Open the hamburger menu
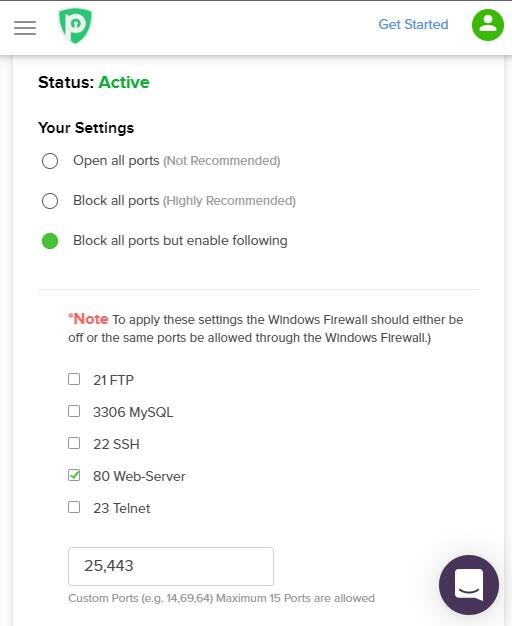This screenshot has height=626, width=512. coord(25,28)
